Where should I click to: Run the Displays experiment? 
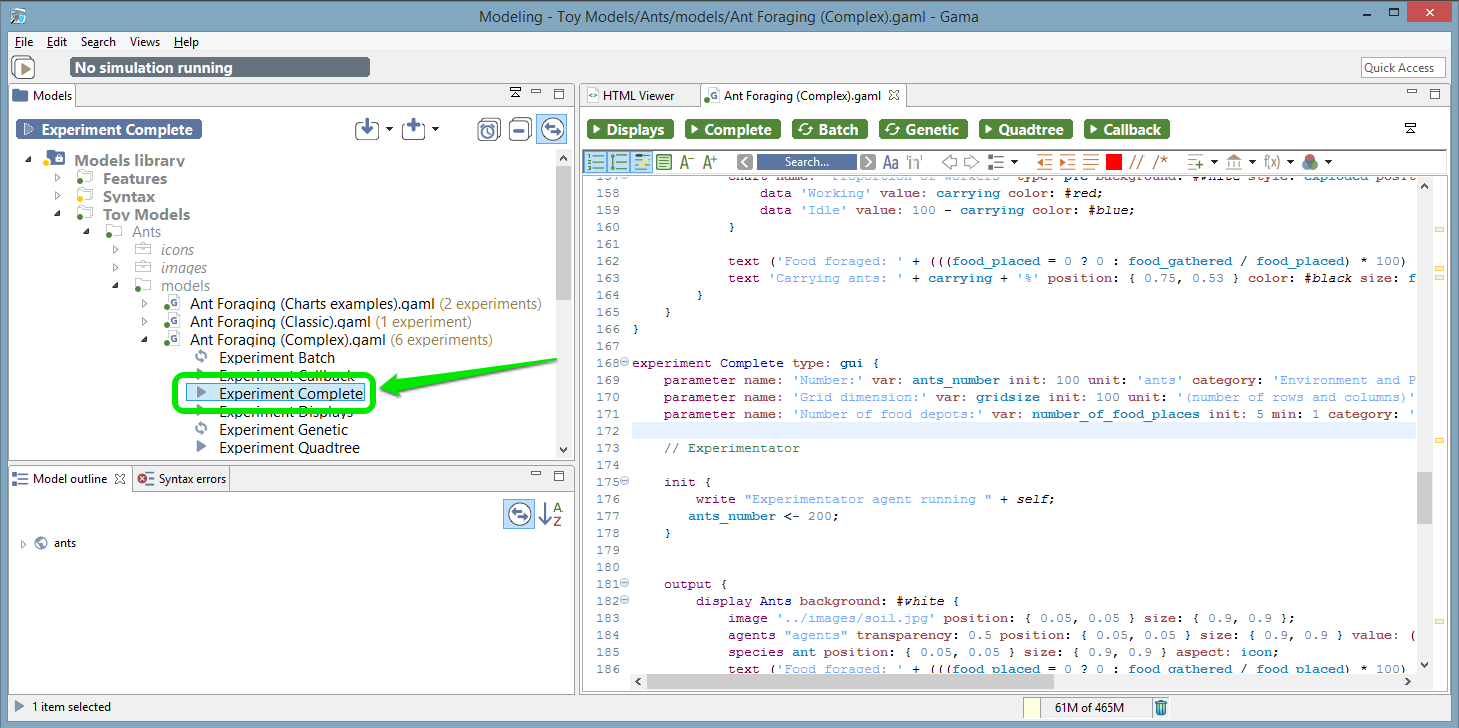pos(631,130)
